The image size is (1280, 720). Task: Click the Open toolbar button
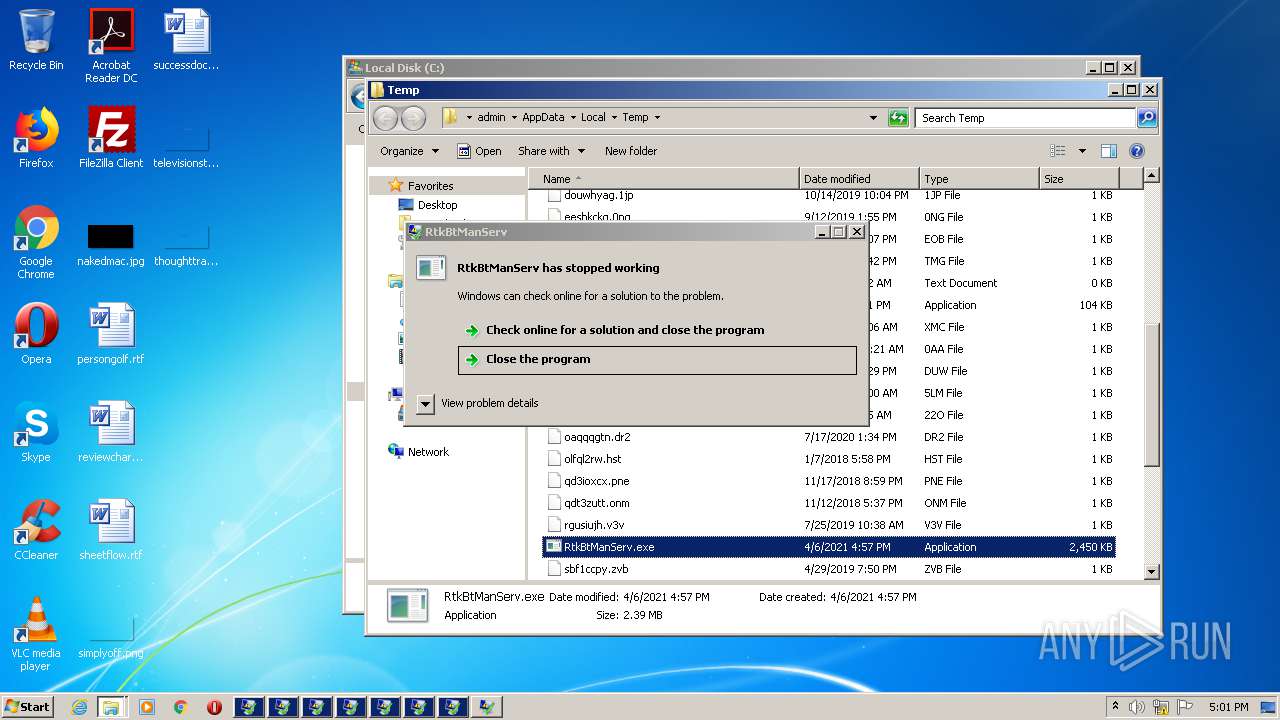(x=479, y=151)
